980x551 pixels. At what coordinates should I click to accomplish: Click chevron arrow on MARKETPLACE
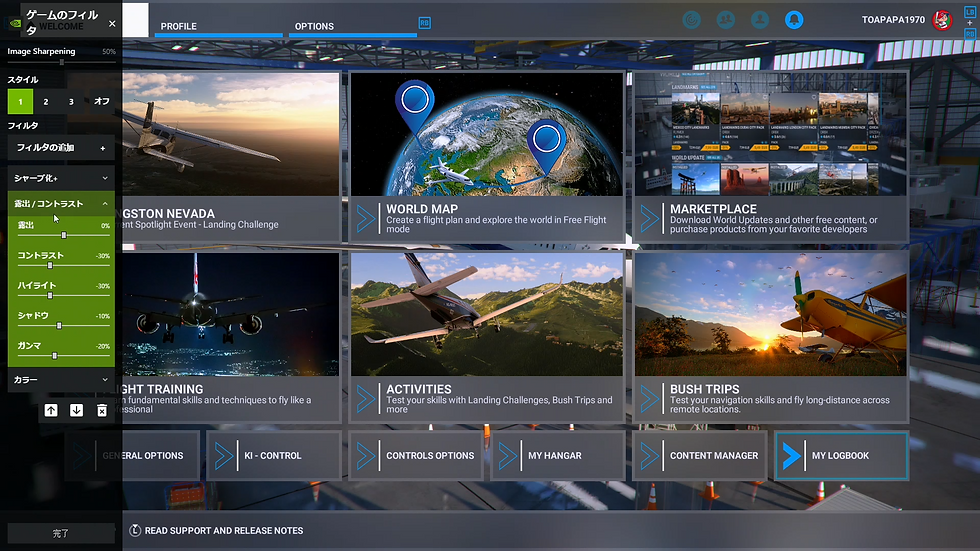coord(650,219)
